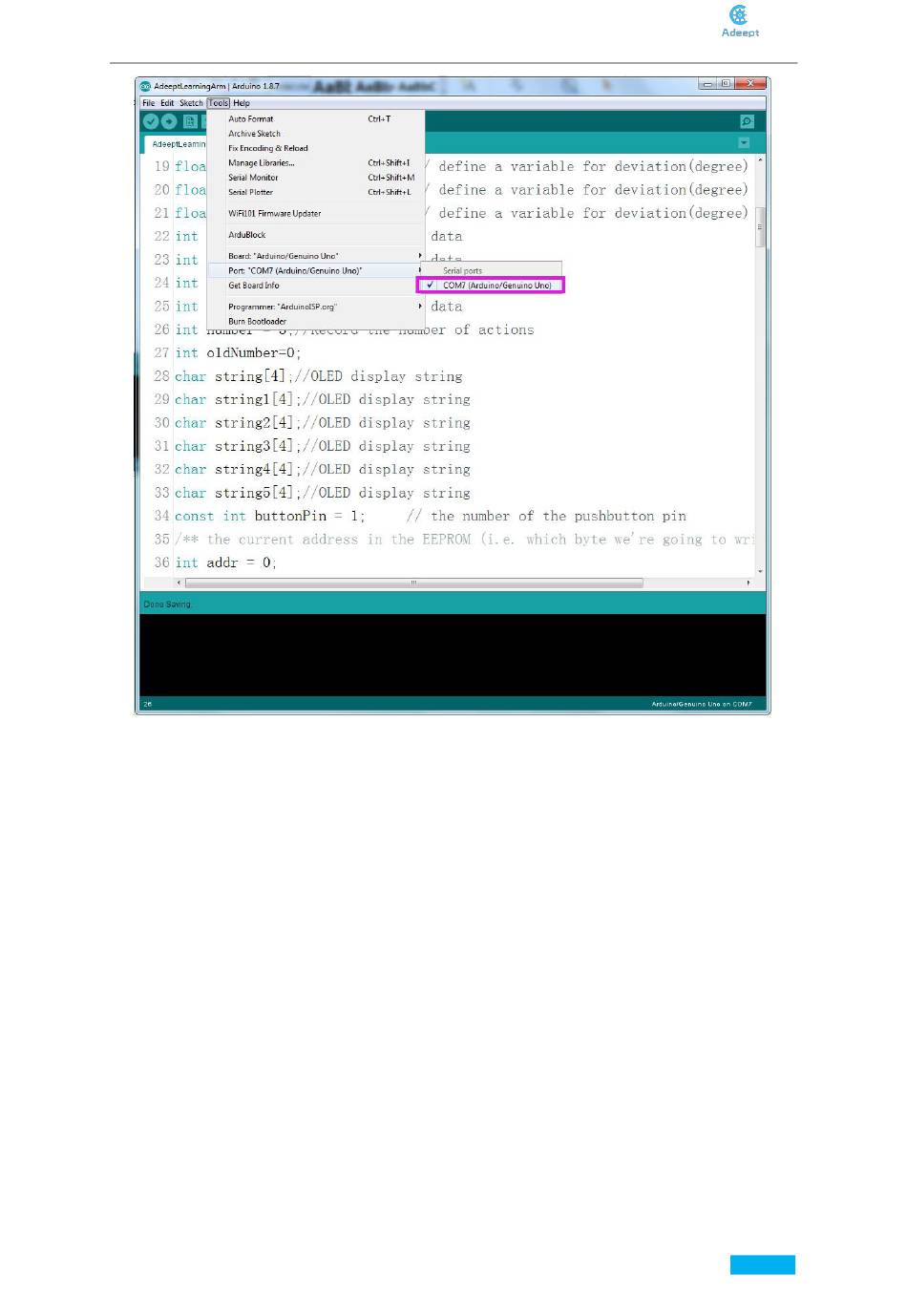This screenshot has height=1316, width=907.
Task: Choose Auto Format from Tools menu
Action: coord(316,119)
